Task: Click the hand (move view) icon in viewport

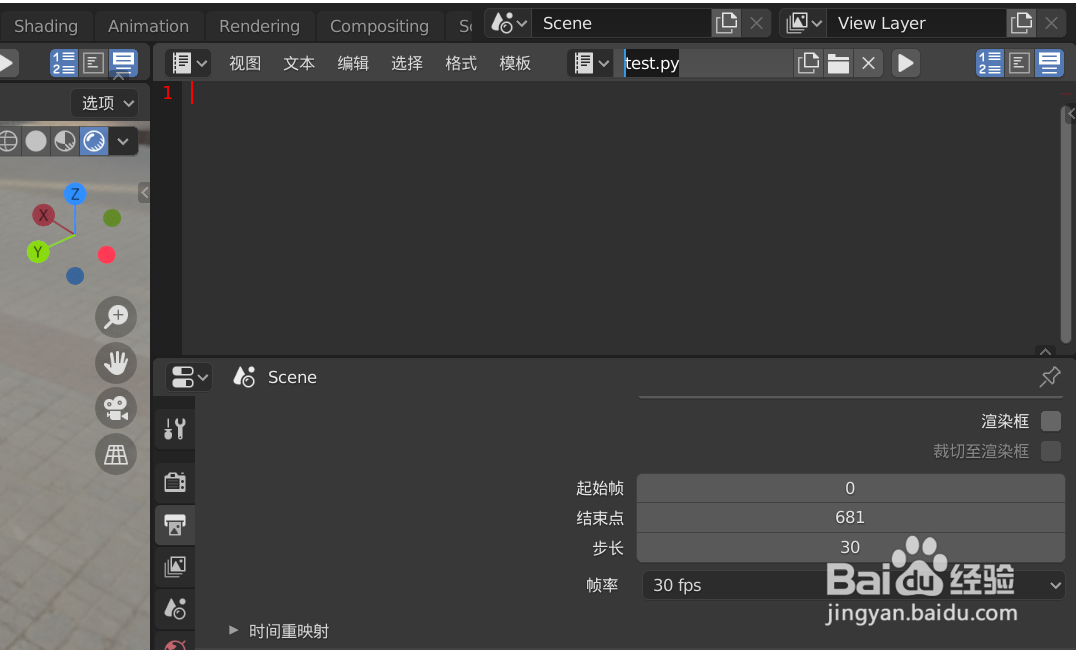Action: [115, 363]
